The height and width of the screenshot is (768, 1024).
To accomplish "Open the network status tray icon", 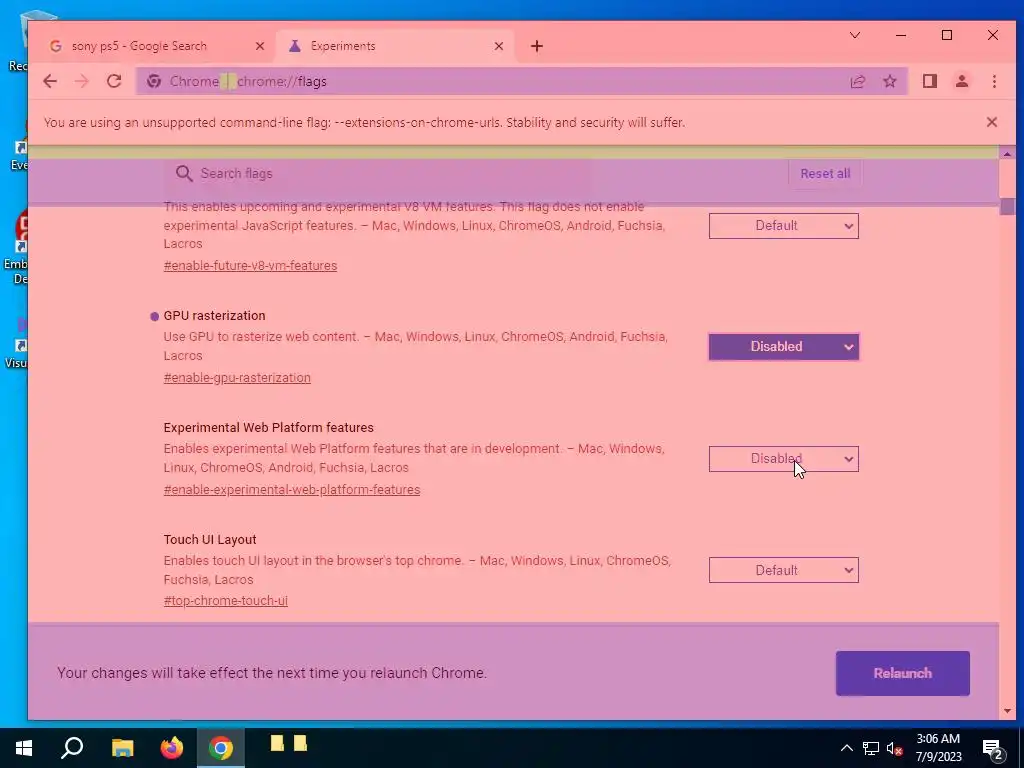I will point(871,748).
